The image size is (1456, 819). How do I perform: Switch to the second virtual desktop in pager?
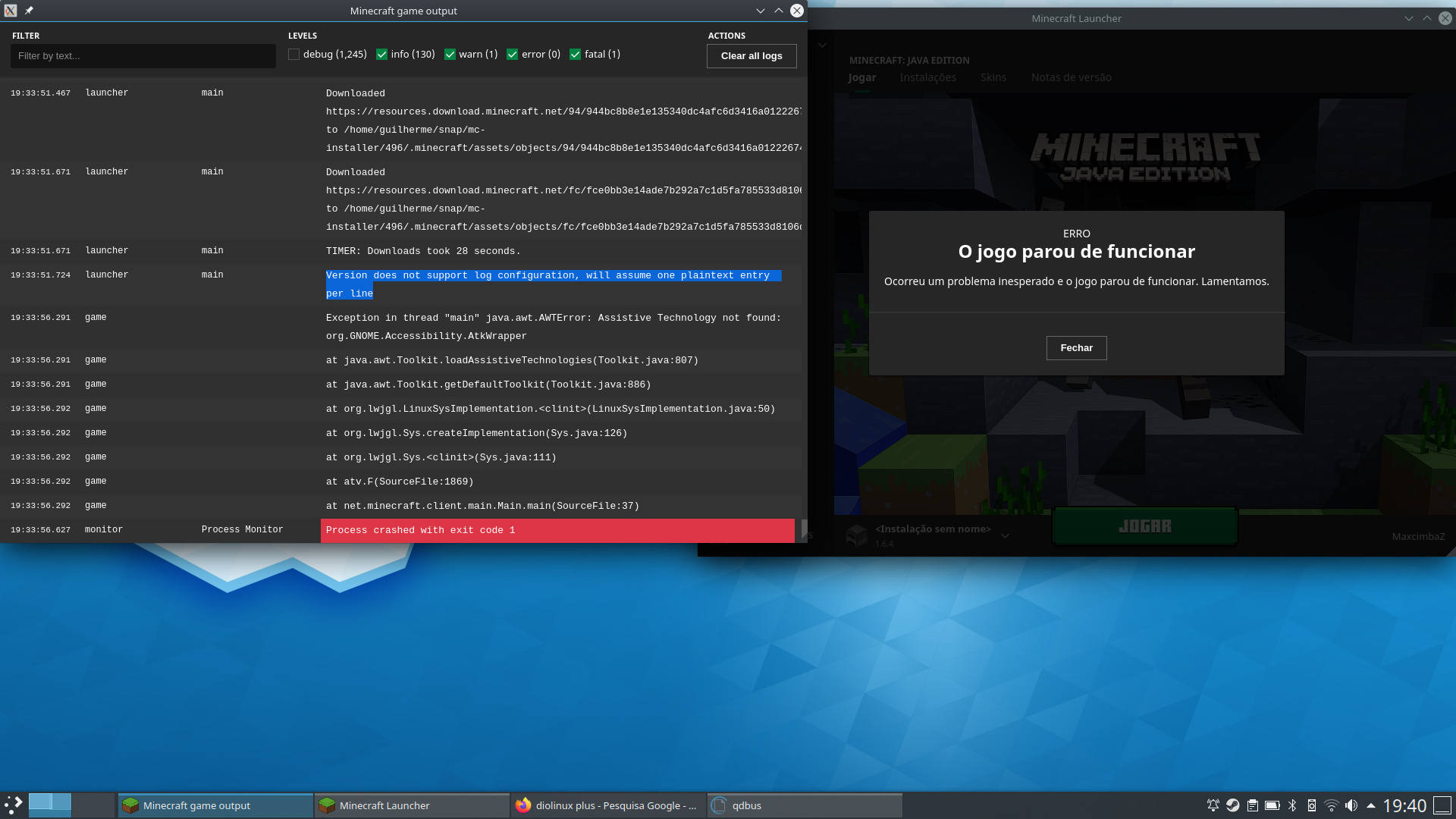[93, 805]
